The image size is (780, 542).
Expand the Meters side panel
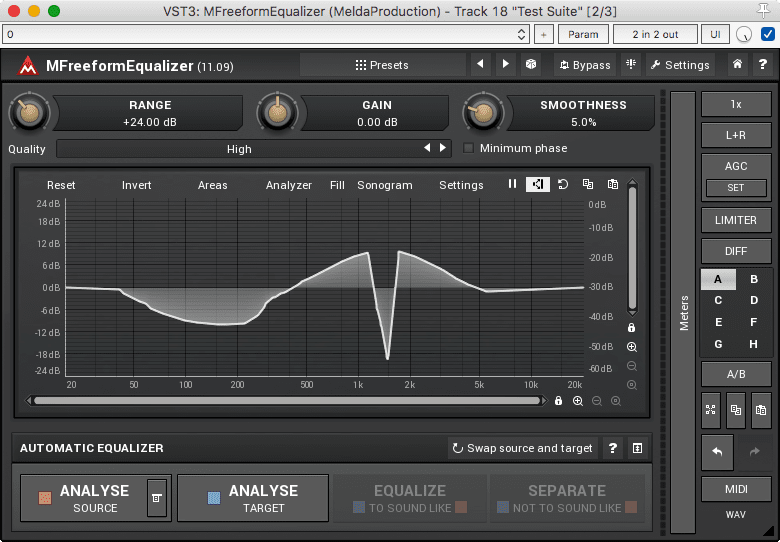pyautogui.click(x=683, y=312)
